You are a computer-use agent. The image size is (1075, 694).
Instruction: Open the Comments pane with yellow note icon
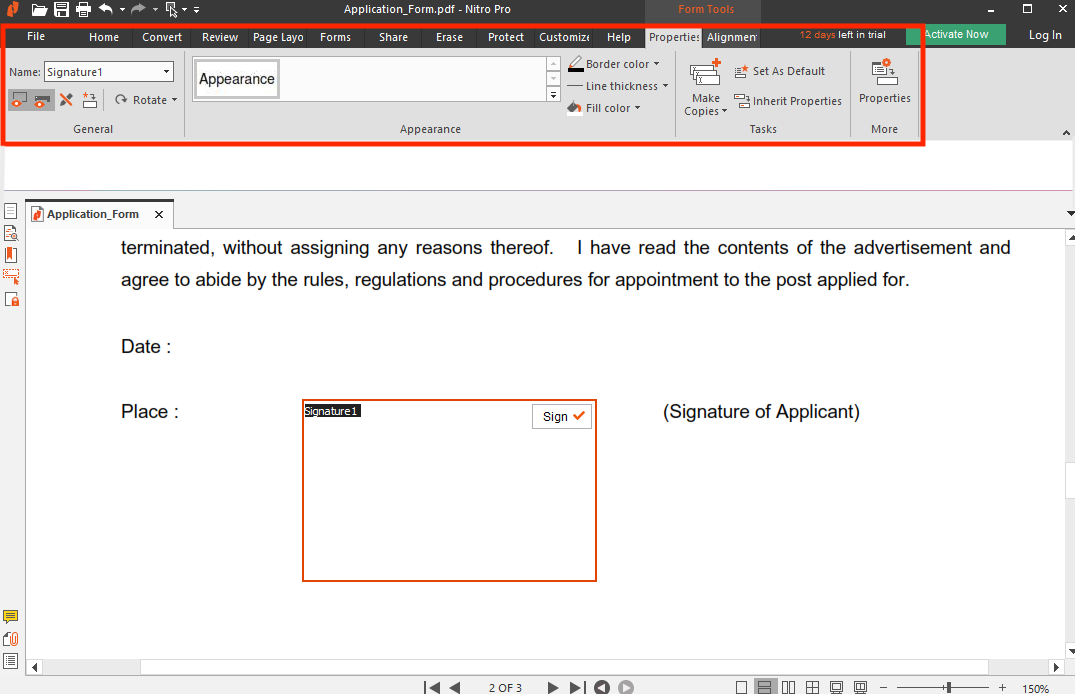point(11,617)
